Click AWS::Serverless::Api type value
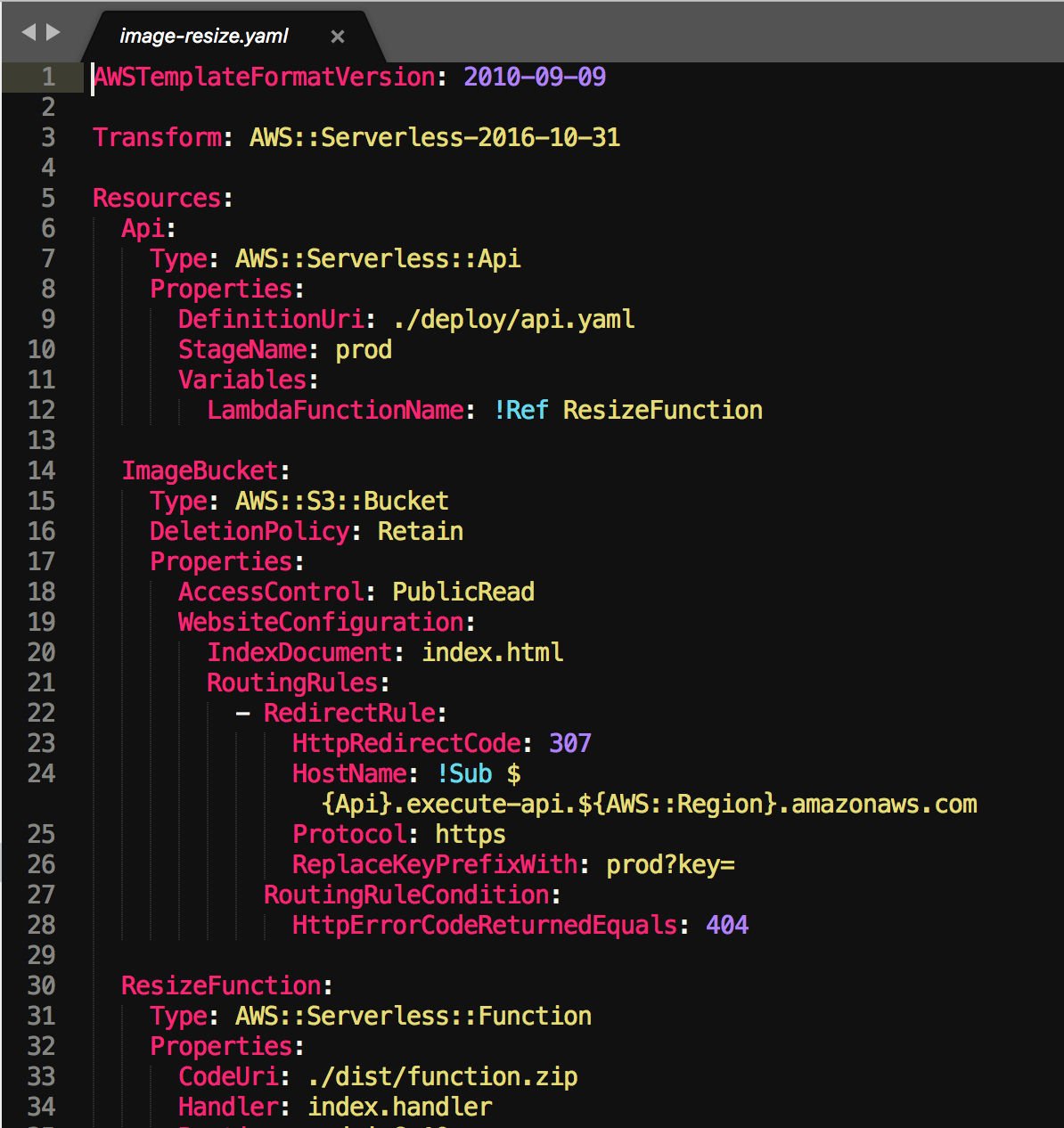This screenshot has height=1128, width=1064. (378, 258)
